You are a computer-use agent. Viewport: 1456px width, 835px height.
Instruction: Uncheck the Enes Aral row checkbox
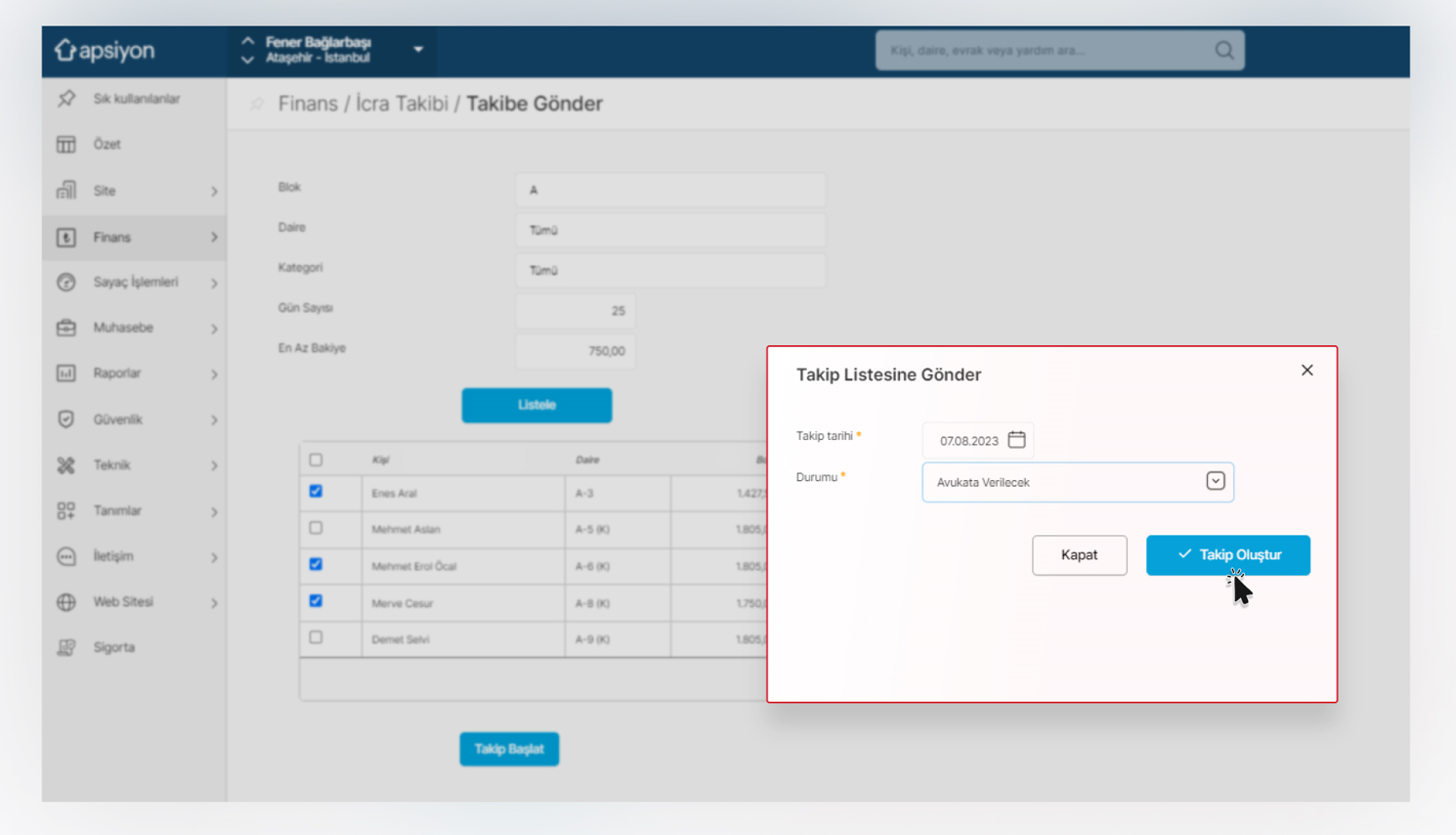click(x=316, y=492)
